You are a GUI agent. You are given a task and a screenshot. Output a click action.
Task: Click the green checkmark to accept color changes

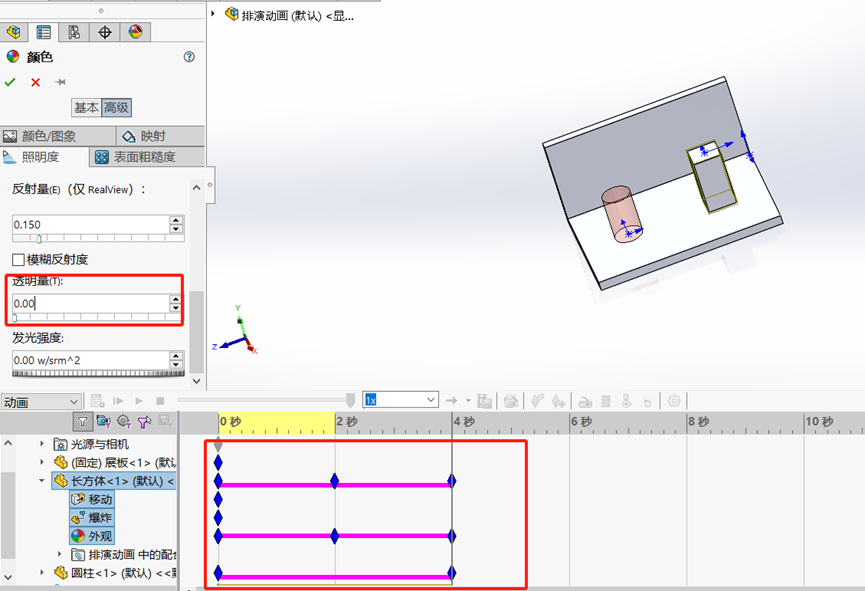pos(10,82)
